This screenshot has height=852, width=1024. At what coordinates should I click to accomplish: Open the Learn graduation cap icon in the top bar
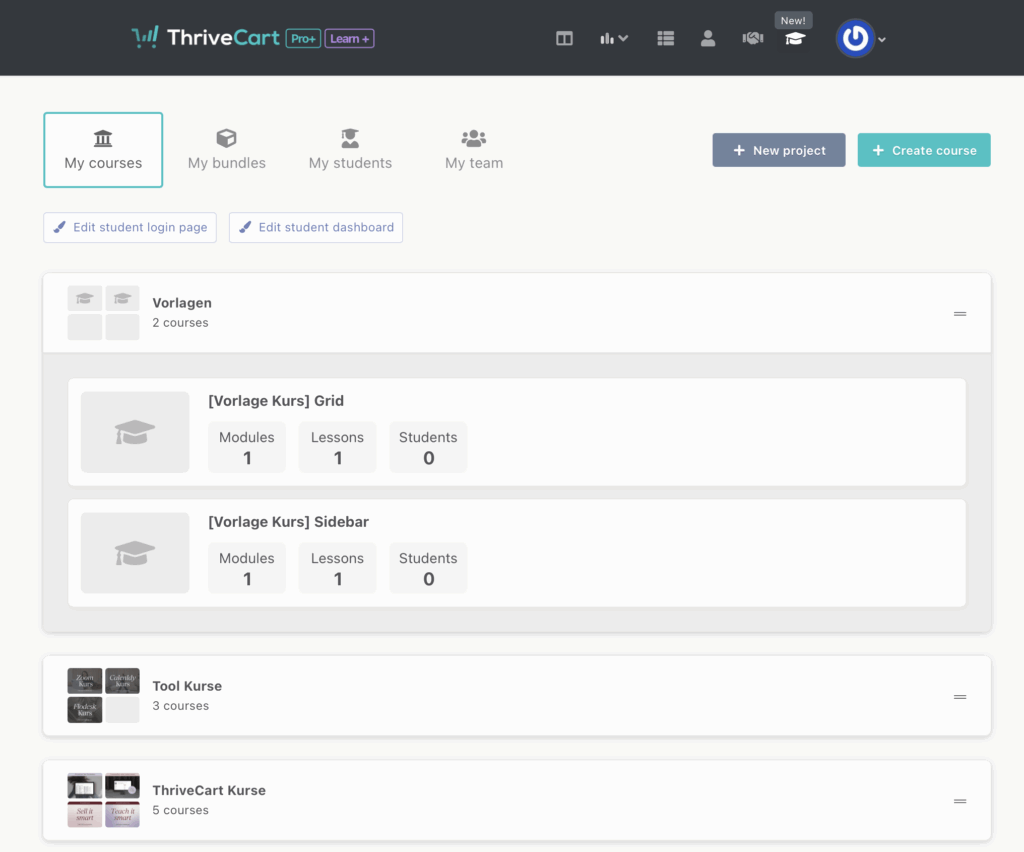pos(795,39)
